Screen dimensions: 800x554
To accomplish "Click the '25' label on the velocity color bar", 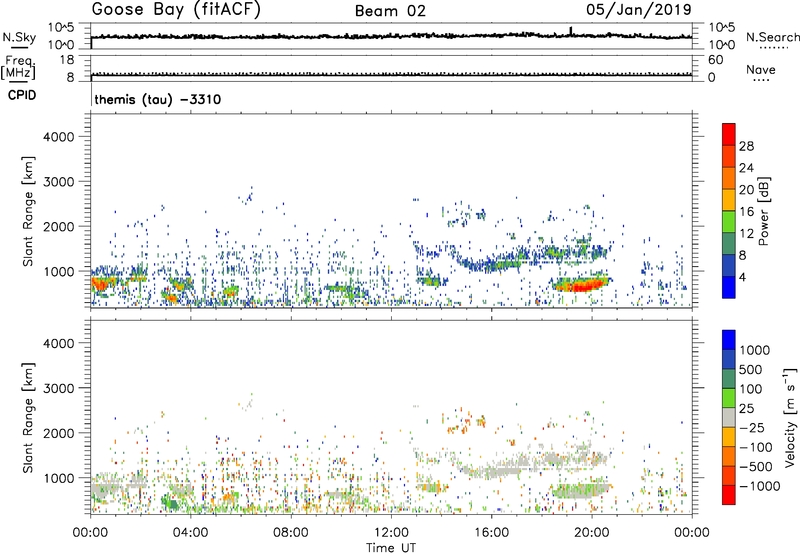I will [746, 409].
